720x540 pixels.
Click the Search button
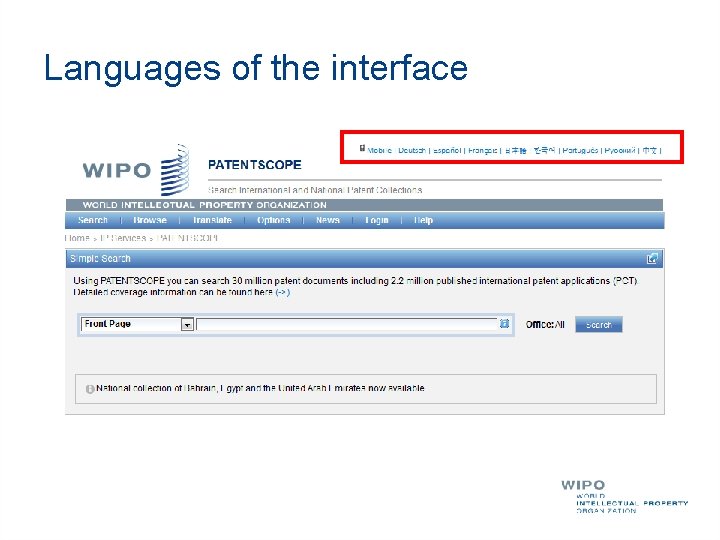coord(599,325)
